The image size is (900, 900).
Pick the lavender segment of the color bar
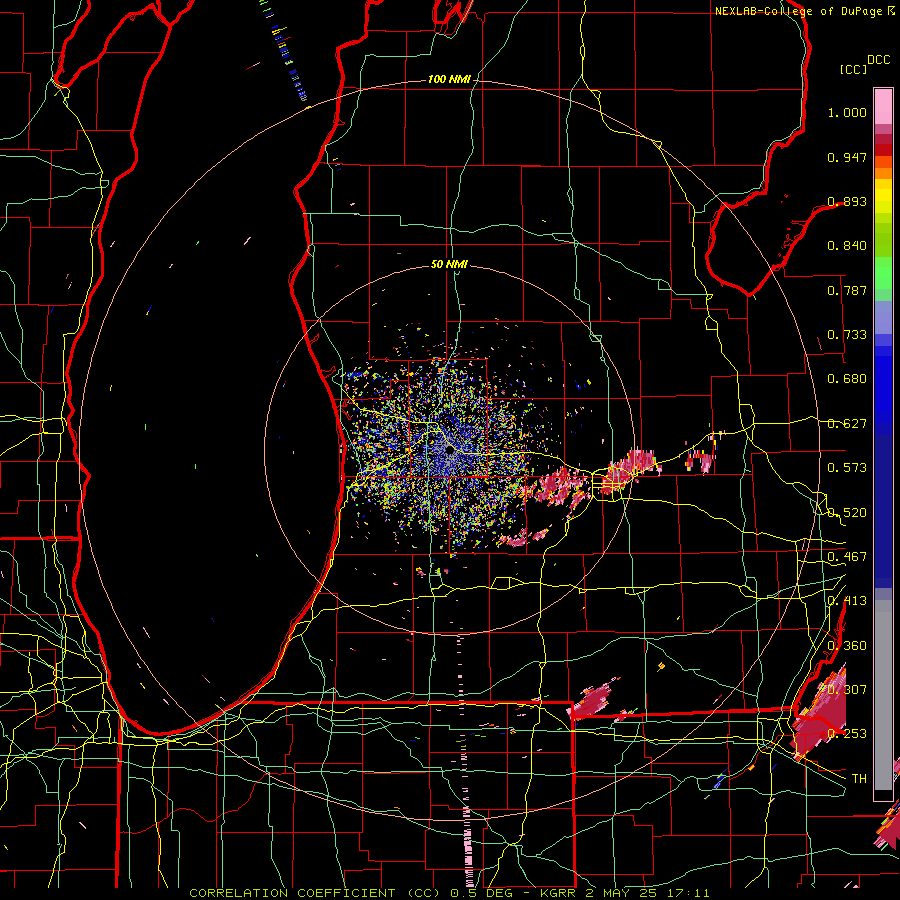[883, 318]
